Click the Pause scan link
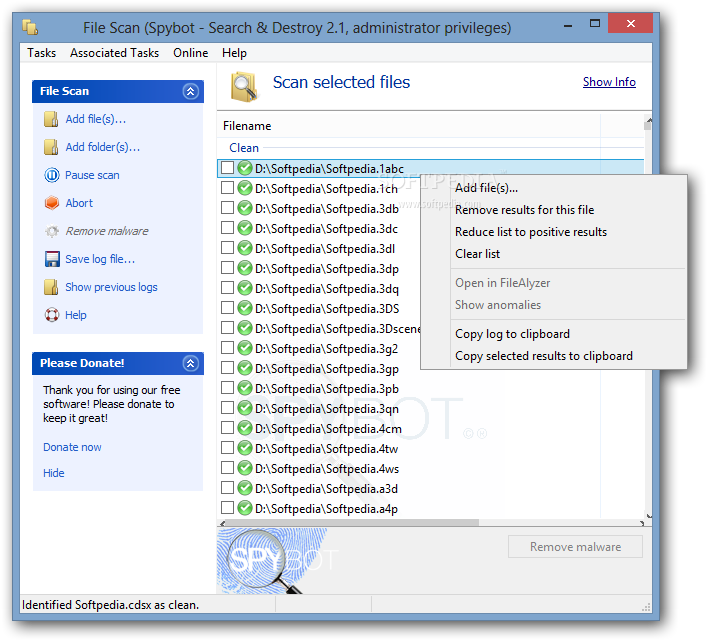The height and width of the screenshot is (641, 708). 92,175
